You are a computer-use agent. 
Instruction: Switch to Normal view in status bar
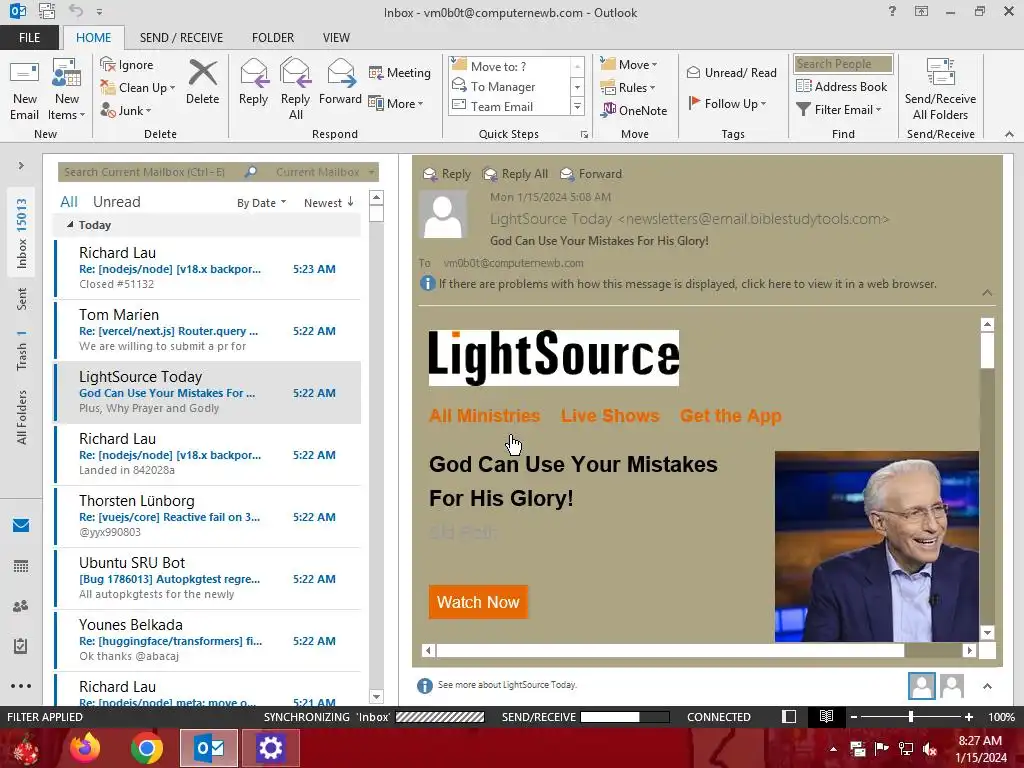(x=789, y=716)
